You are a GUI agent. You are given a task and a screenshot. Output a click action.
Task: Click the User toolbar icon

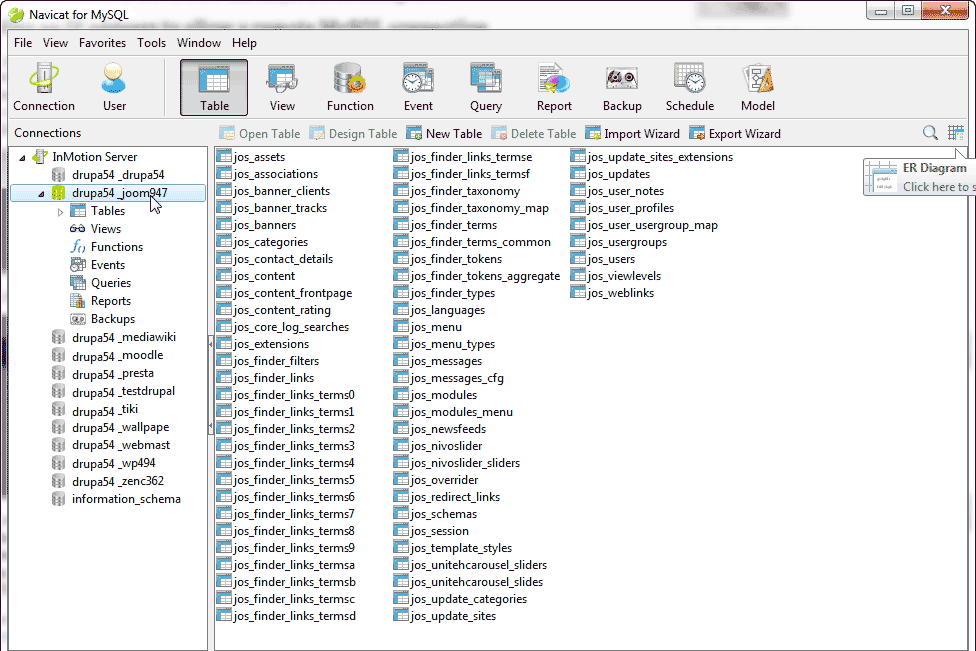(114, 87)
